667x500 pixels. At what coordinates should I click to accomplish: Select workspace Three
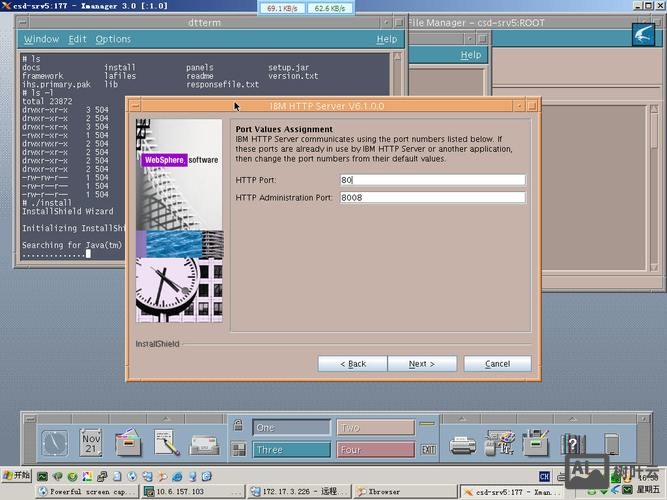[x=291, y=450]
